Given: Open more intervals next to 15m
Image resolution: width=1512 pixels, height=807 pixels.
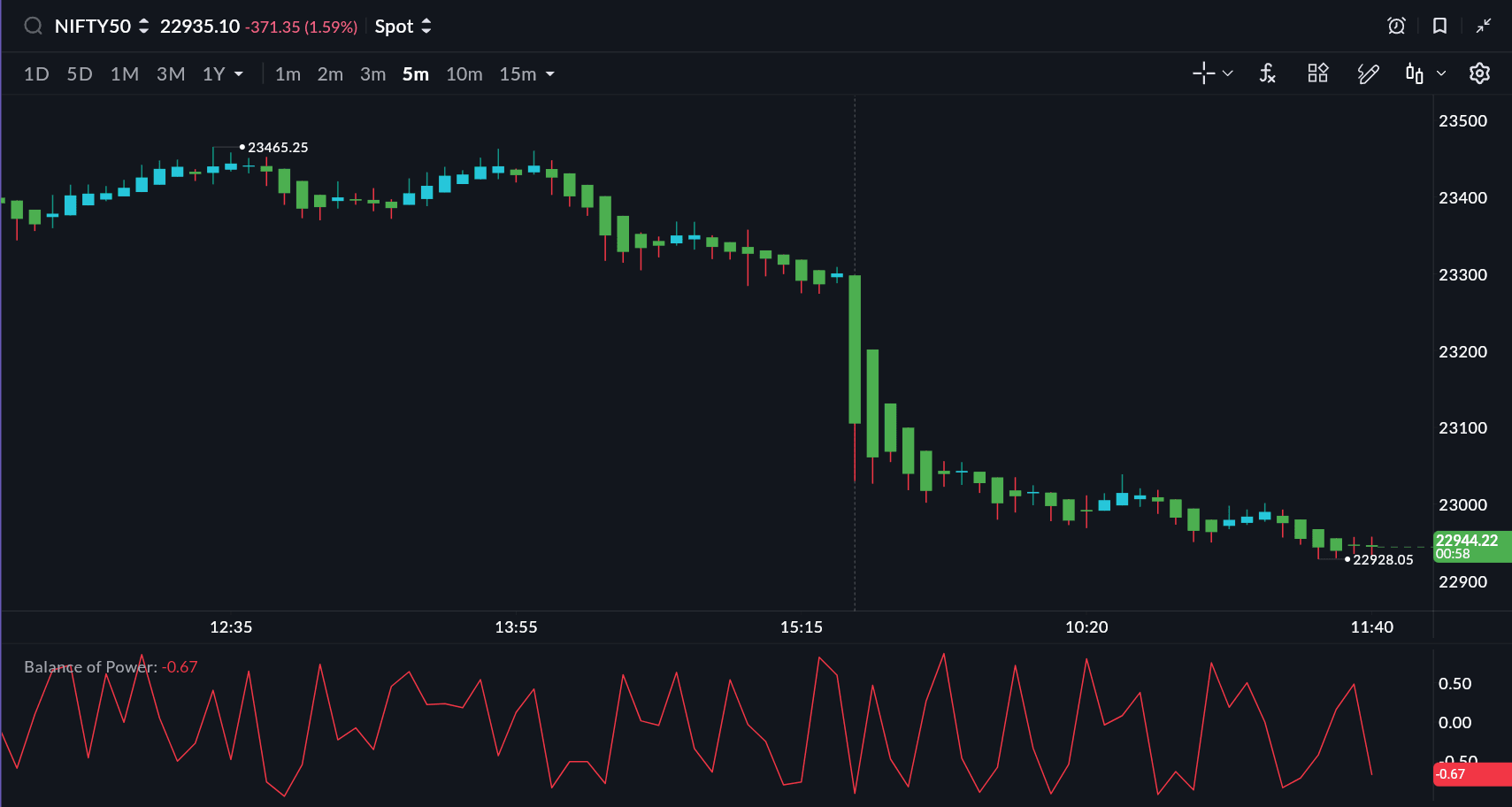Looking at the screenshot, I should 550,74.
